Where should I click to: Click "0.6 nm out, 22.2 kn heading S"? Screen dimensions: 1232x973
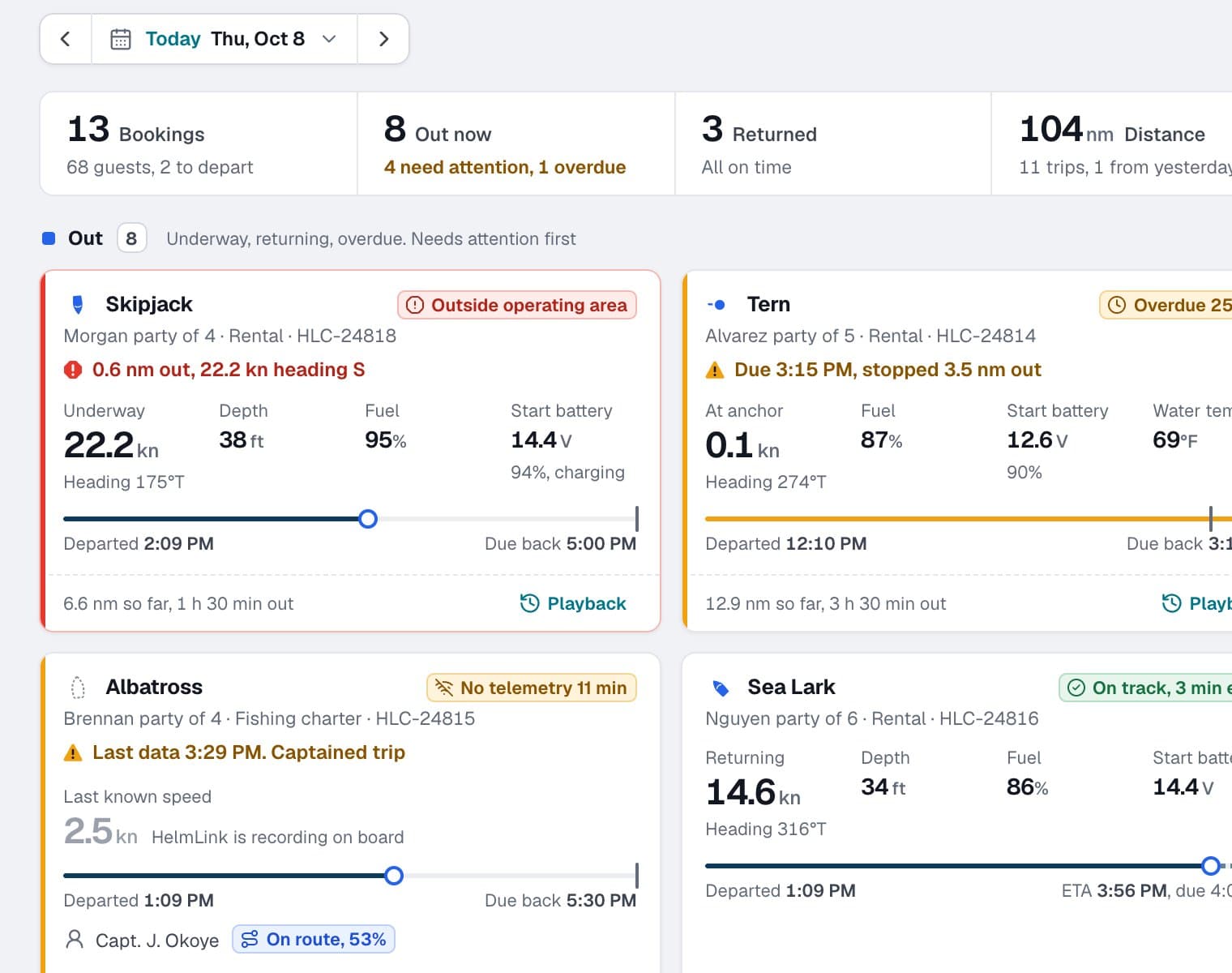[x=229, y=370]
